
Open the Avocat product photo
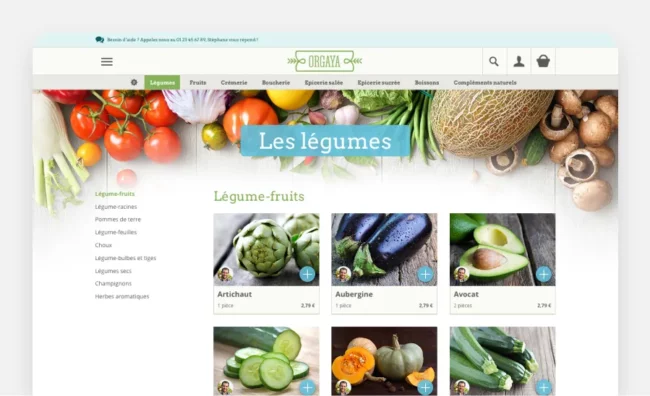pyautogui.click(x=502, y=250)
